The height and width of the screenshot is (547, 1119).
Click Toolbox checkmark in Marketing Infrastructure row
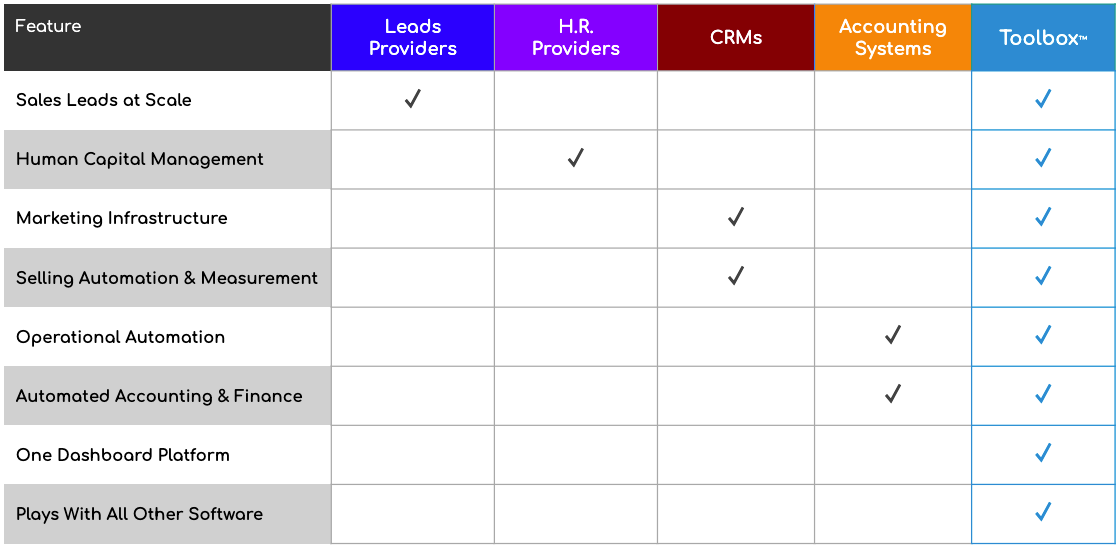[1043, 217]
